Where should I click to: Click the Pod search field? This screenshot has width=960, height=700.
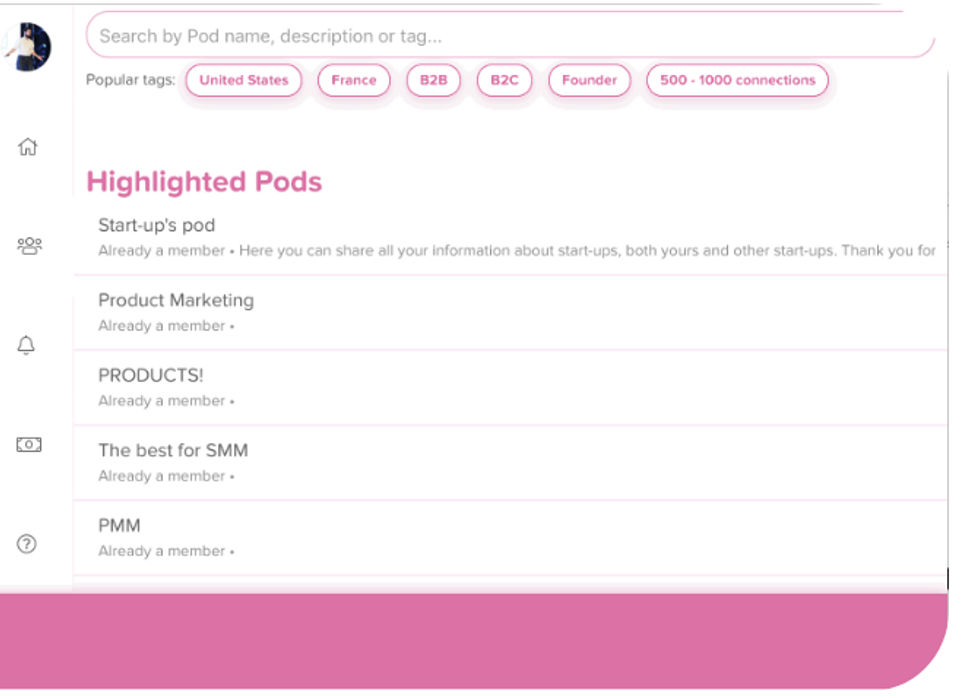tap(510, 37)
